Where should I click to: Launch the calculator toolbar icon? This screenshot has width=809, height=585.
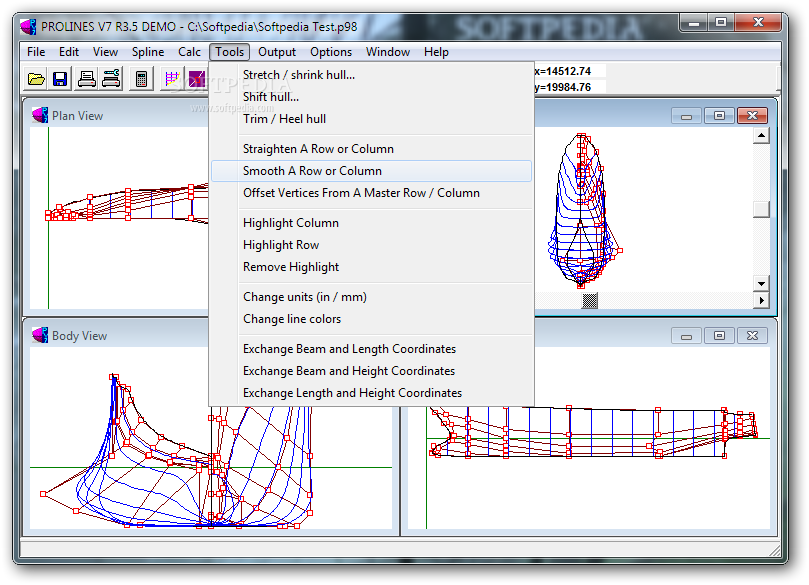141,79
